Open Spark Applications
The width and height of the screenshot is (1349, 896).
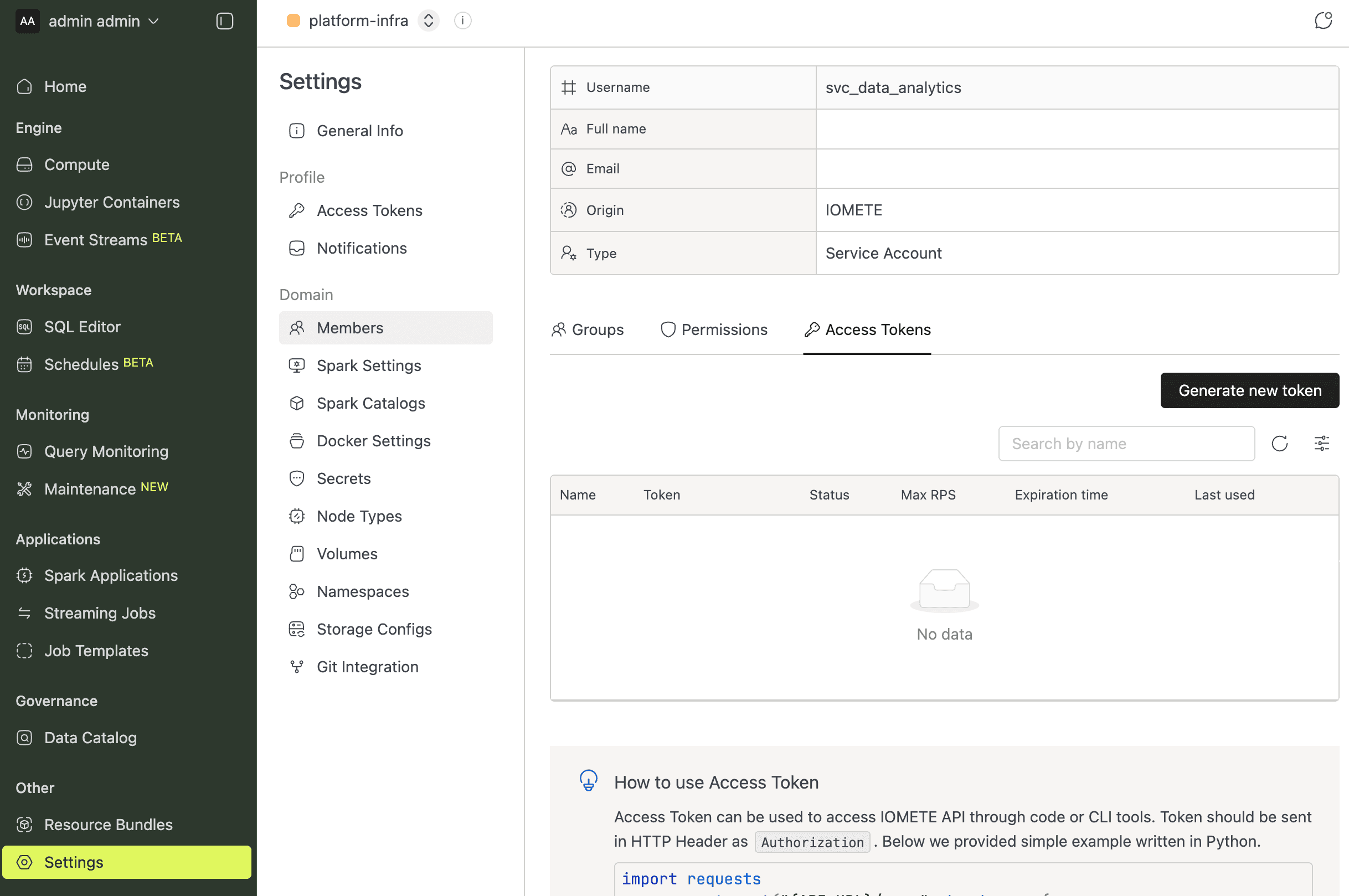click(111, 575)
